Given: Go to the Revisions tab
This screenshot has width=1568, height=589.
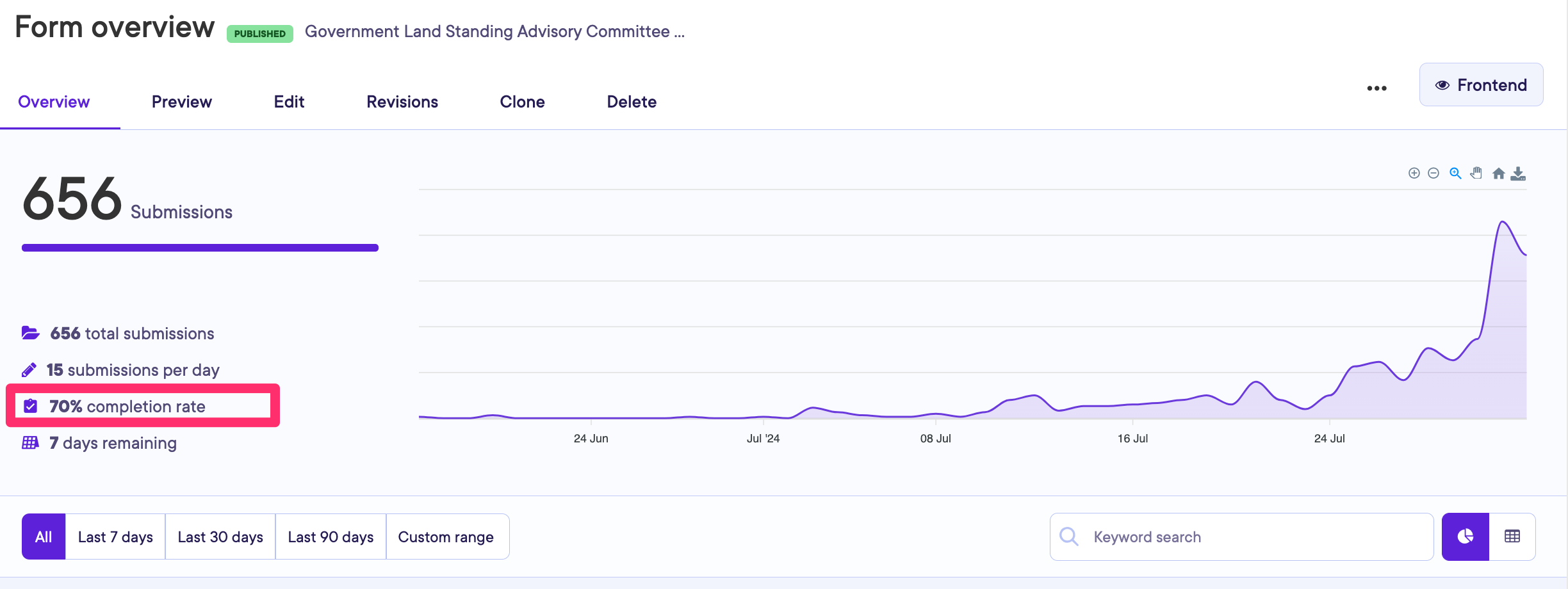Looking at the screenshot, I should [x=402, y=102].
